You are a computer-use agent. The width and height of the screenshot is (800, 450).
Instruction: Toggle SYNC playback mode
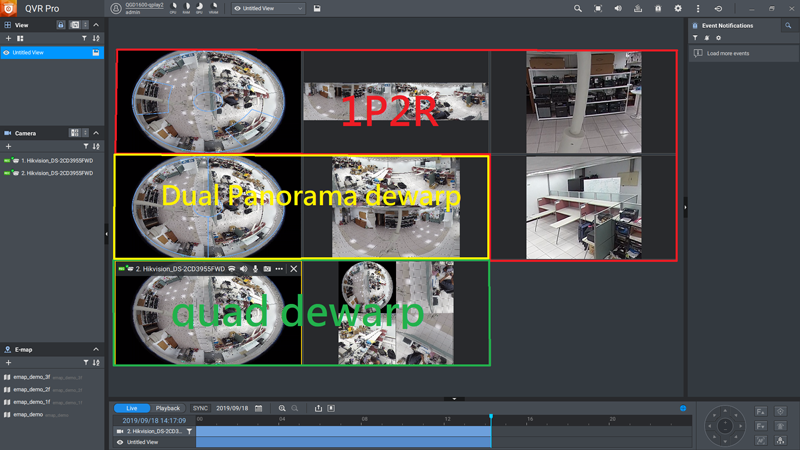coord(200,408)
